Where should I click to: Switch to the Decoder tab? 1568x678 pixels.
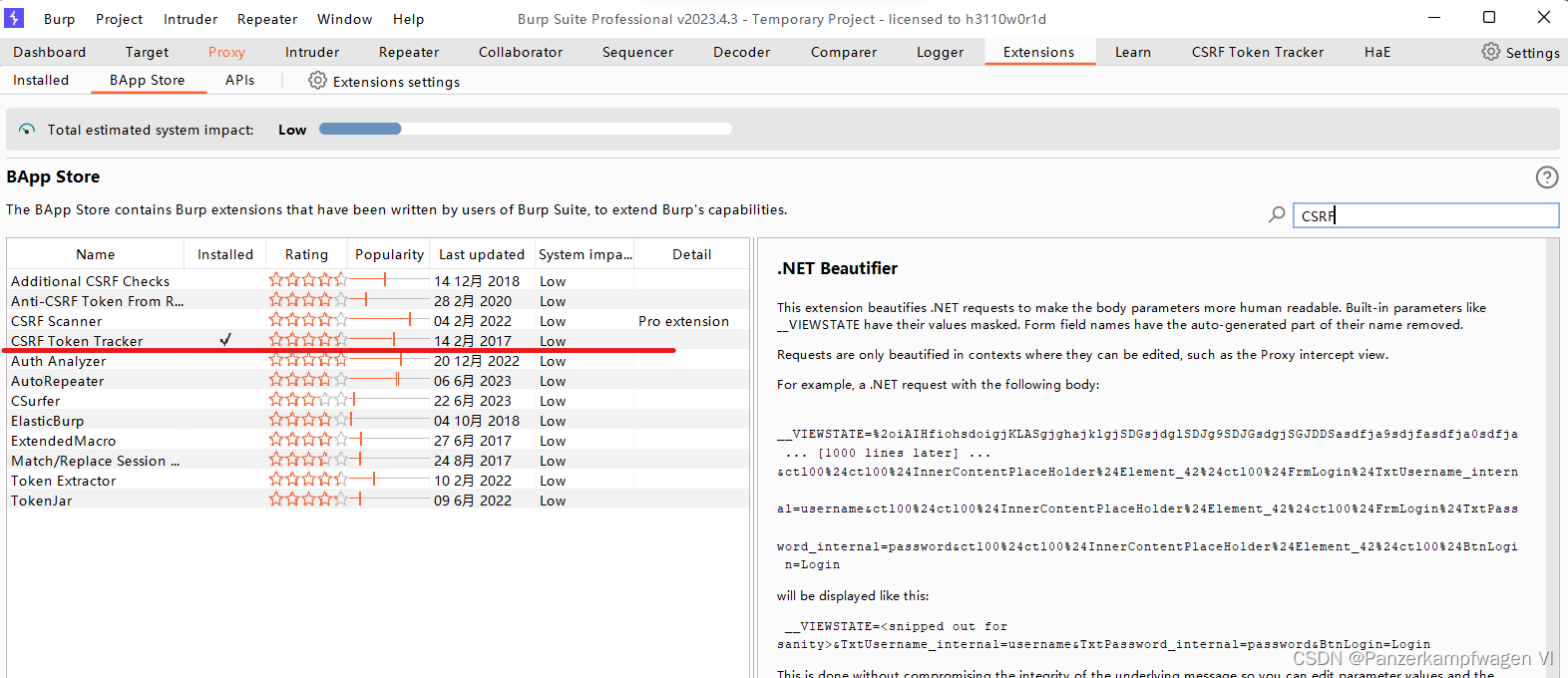click(741, 52)
